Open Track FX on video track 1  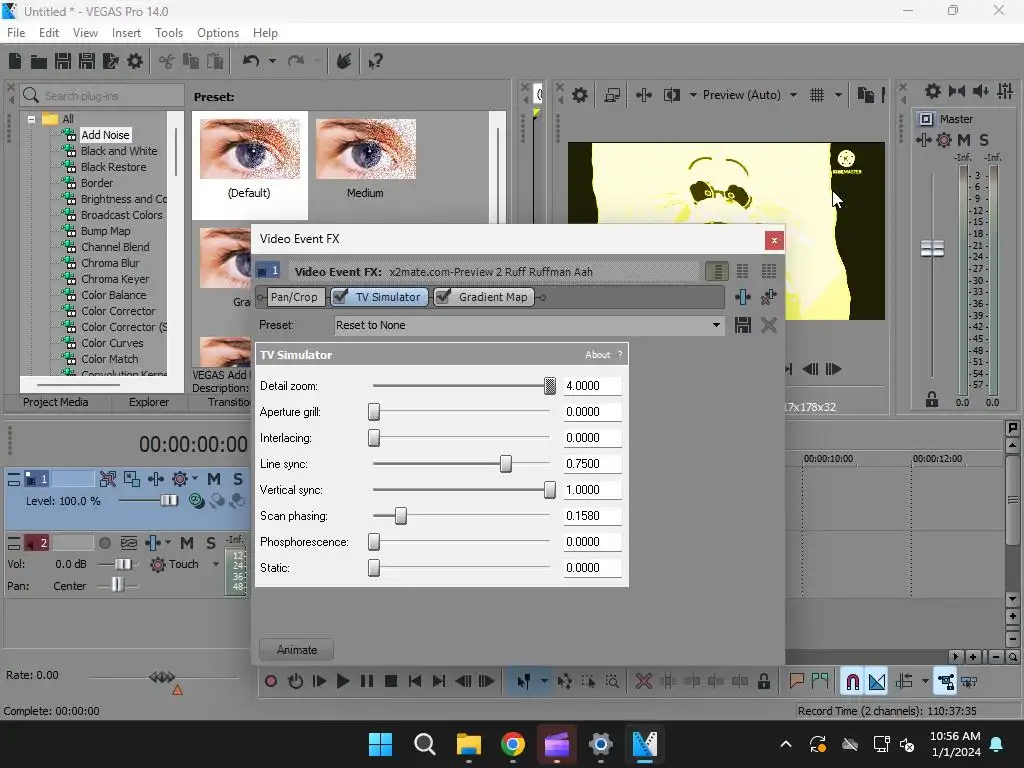[x=180, y=479]
